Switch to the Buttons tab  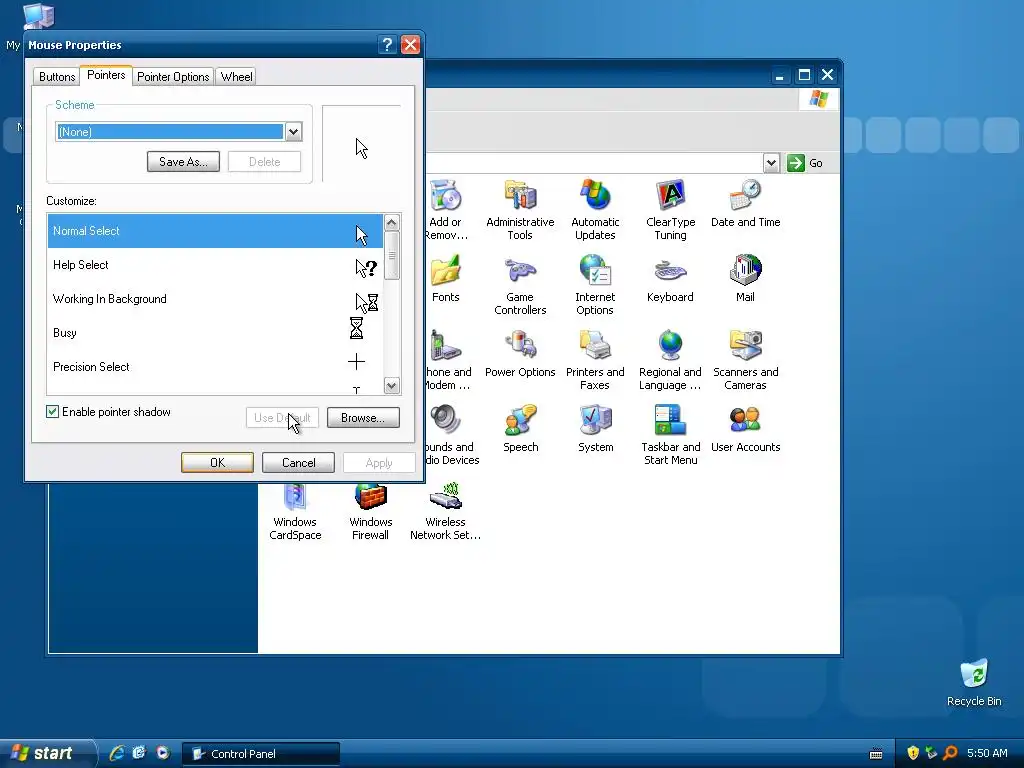click(x=57, y=76)
